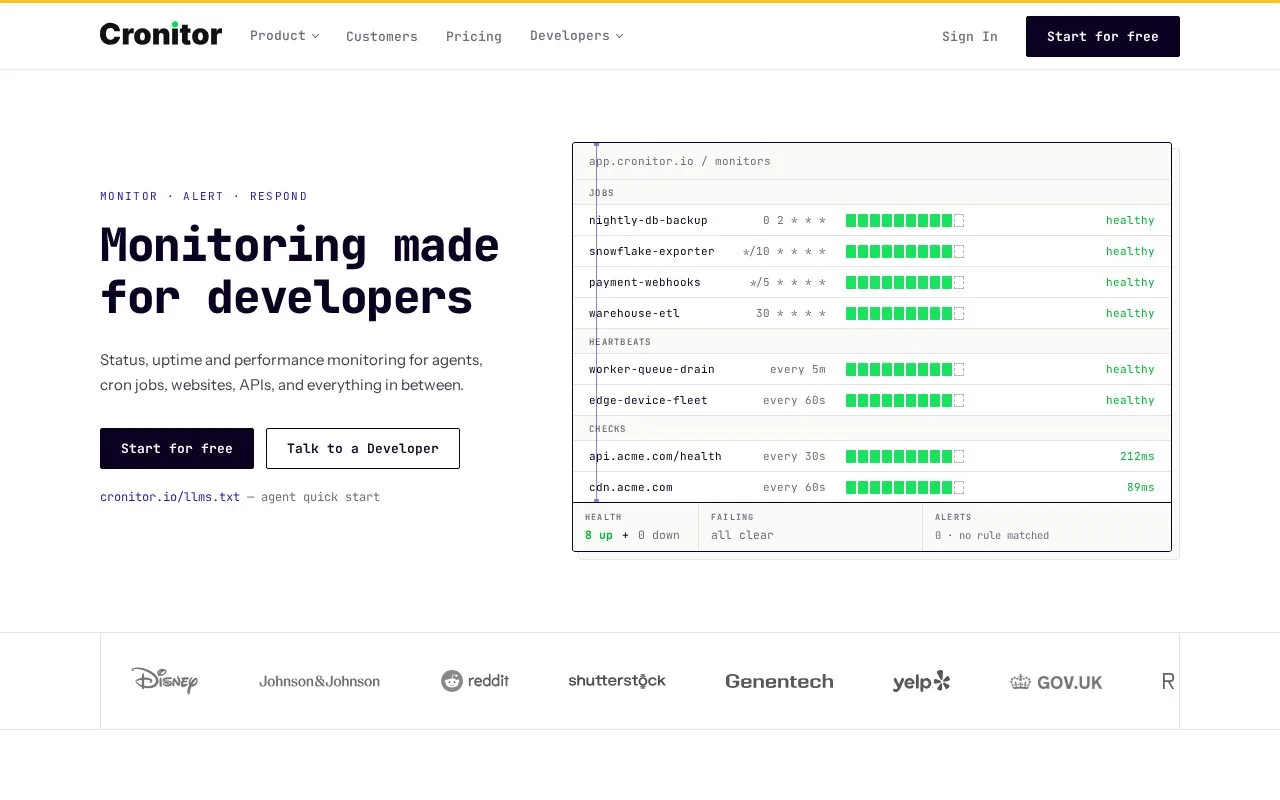Image resolution: width=1280 pixels, height=800 pixels.
Task: Click warehouse-etl healthy status
Action: [x=1130, y=314]
